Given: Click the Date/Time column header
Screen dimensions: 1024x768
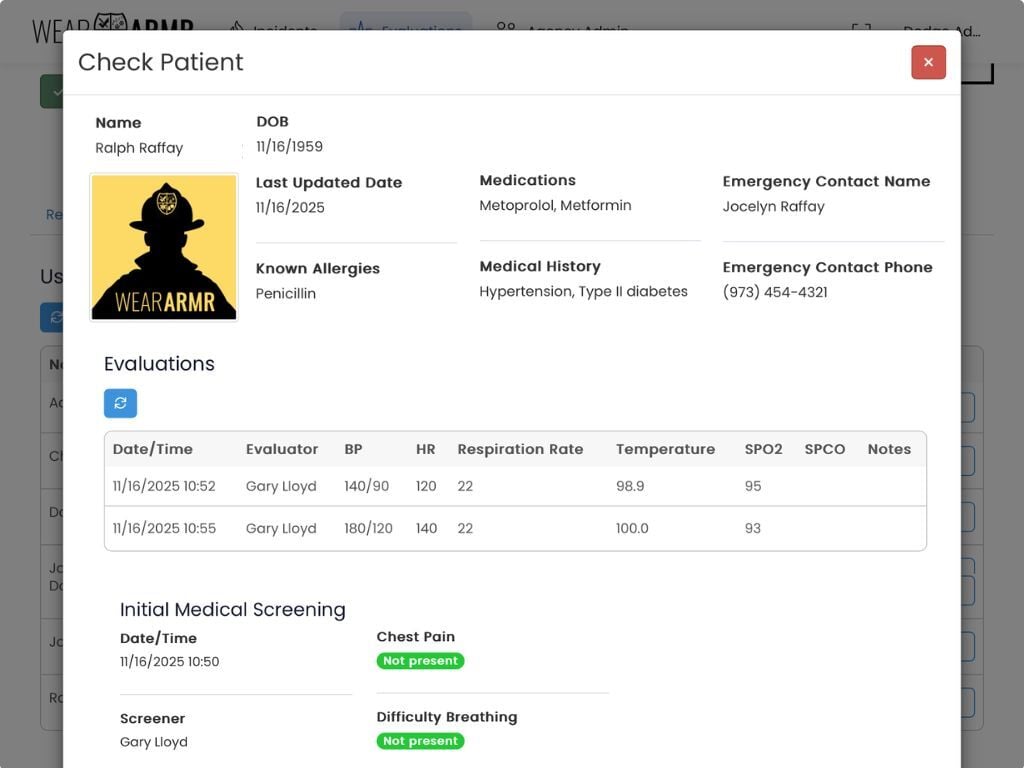Looking at the screenshot, I should 150,449.
